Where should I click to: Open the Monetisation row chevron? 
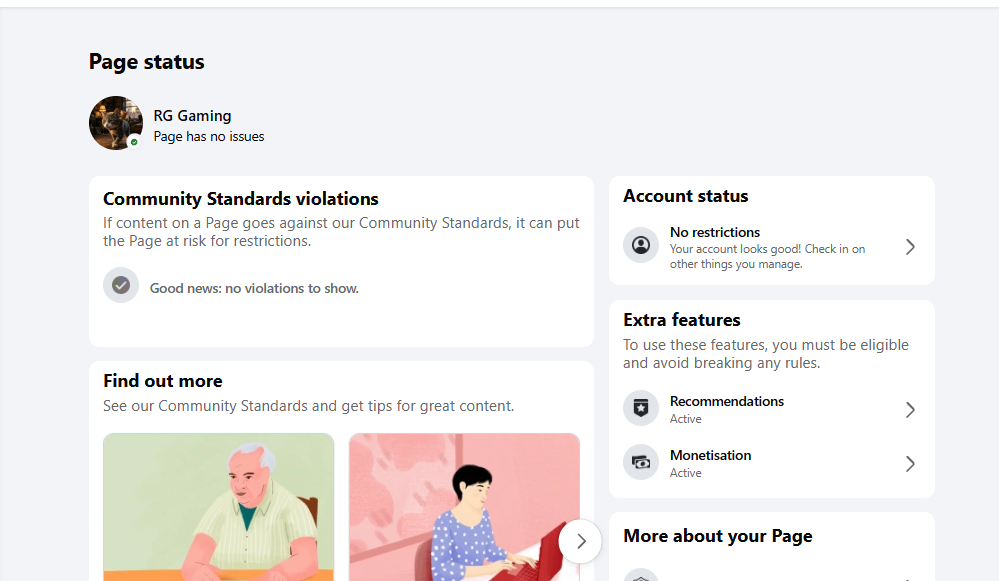click(x=910, y=464)
